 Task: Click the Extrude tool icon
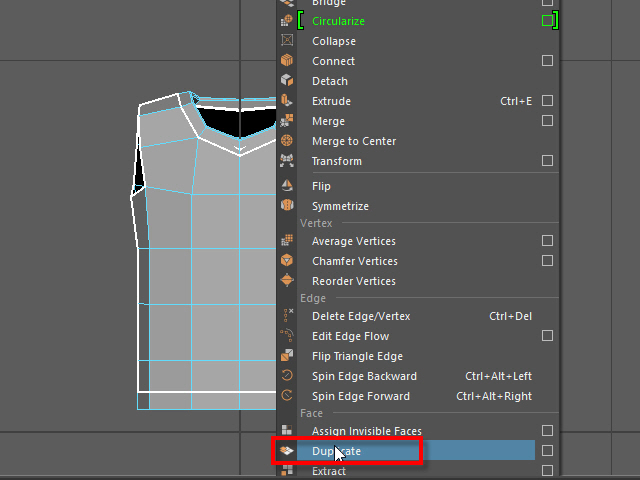[x=287, y=101]
